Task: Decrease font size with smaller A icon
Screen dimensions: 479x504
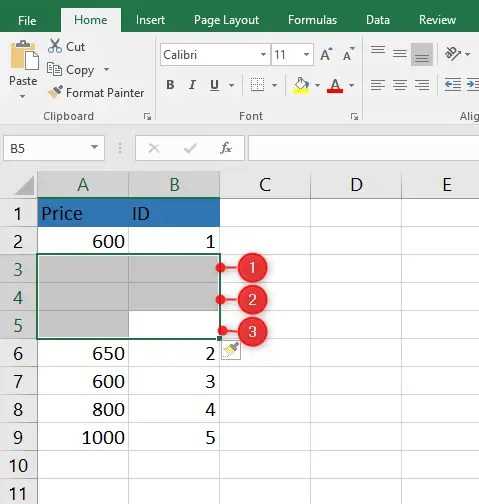Action: pos(348,54)
